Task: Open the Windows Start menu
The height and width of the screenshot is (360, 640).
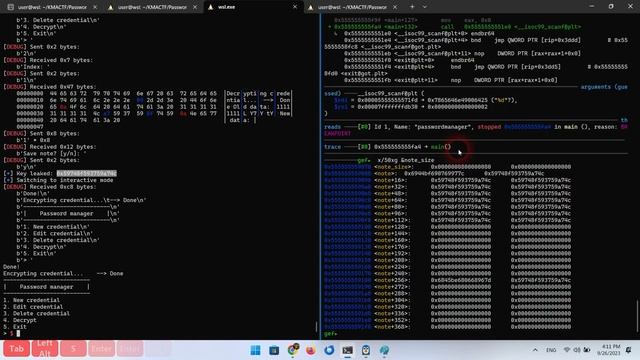Action: (256, 350)
